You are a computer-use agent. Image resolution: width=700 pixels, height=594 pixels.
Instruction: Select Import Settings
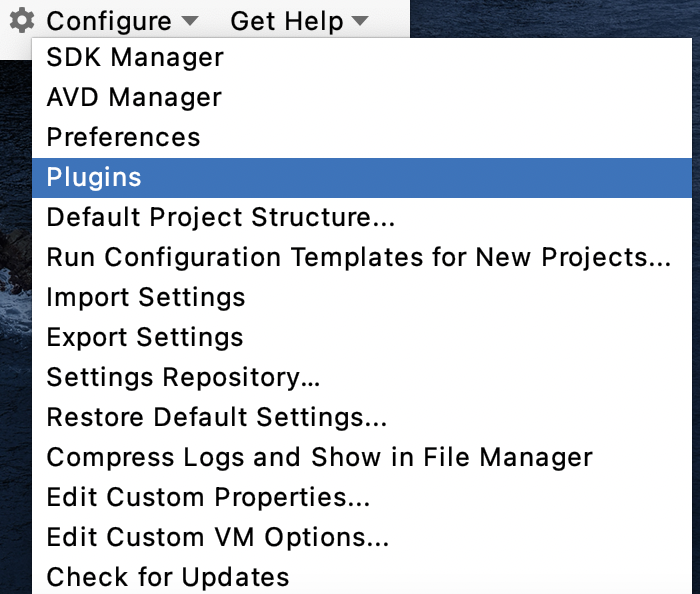click(x=362, y=297)
